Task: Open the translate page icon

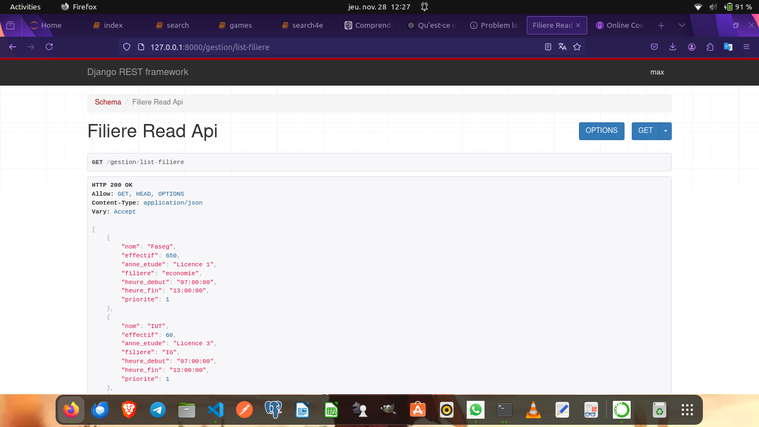Action: (x=562, y=47)
